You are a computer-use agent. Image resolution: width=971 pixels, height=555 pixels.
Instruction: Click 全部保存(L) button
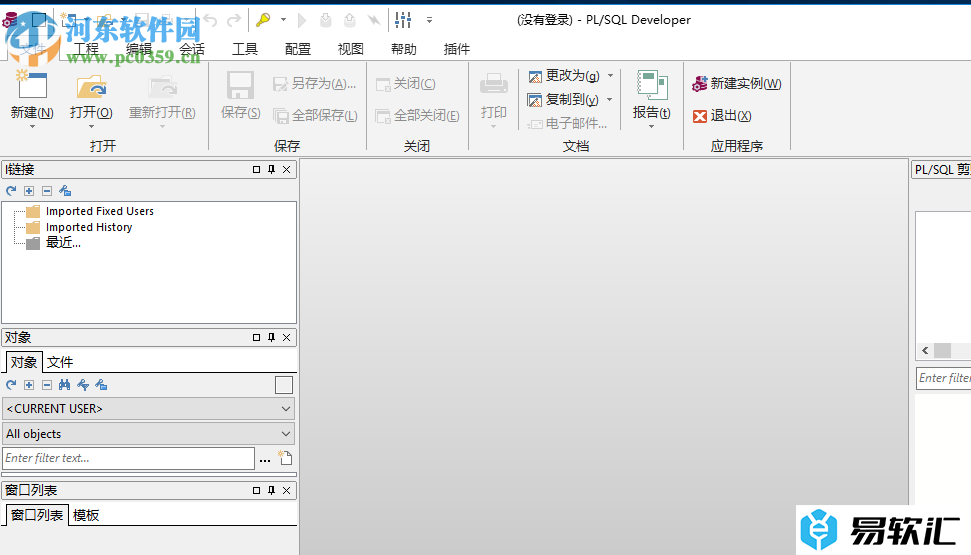point(315,116)
